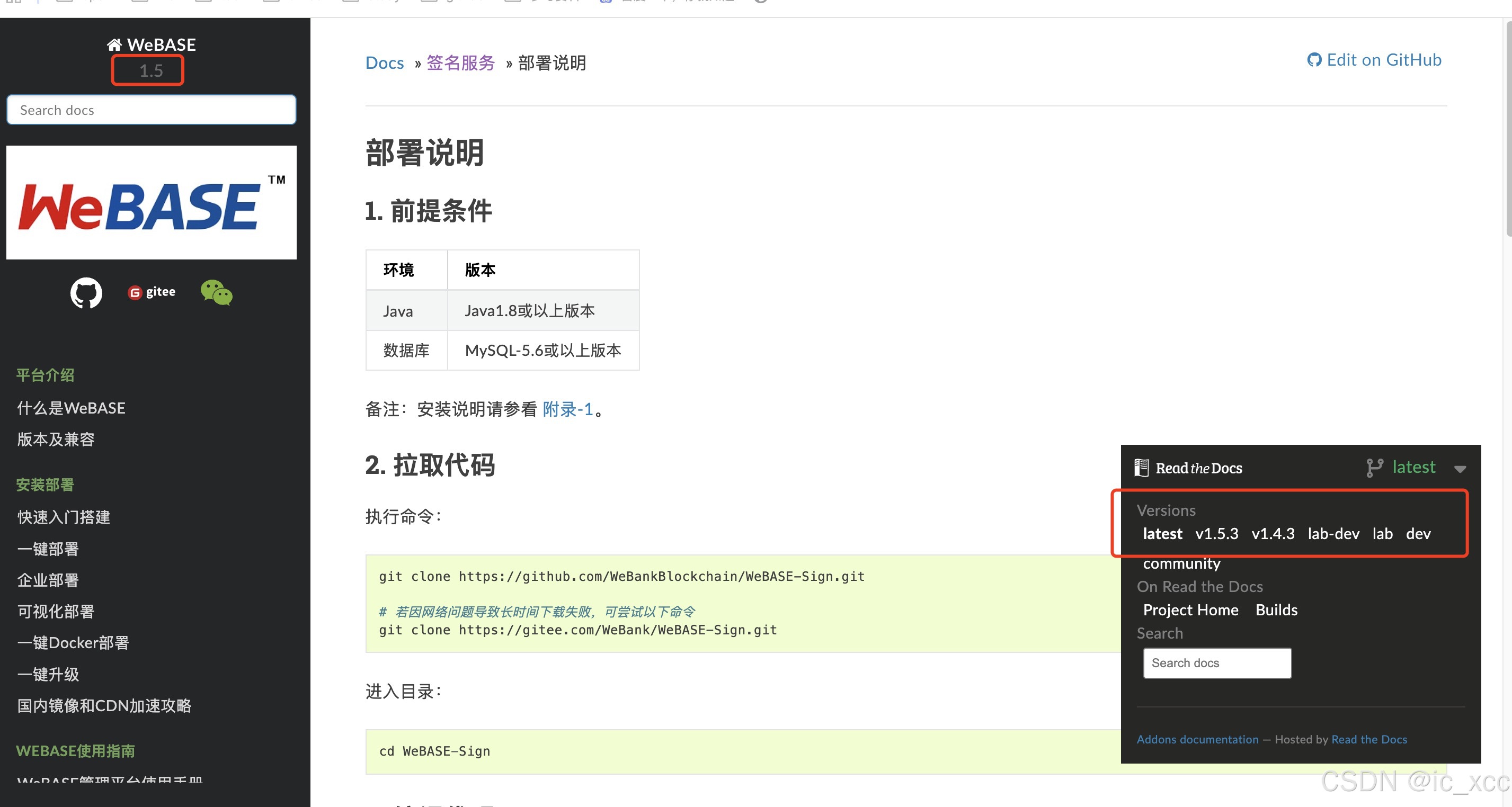Open the 签名服务 breadcrumb link
The image size is (1512, 807).
[460, 63]
